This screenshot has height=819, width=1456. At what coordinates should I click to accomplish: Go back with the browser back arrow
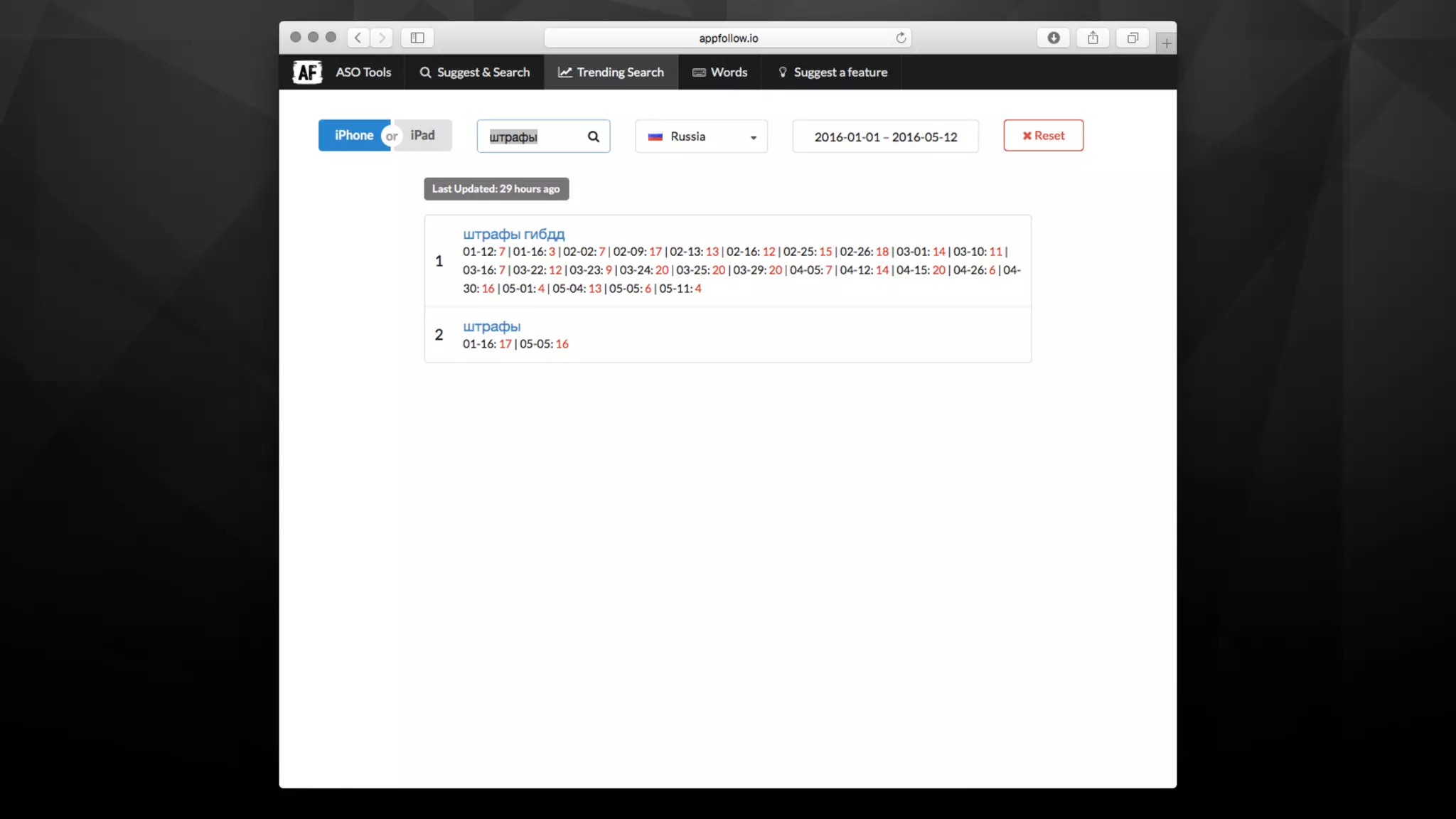(x=358, y=38)
